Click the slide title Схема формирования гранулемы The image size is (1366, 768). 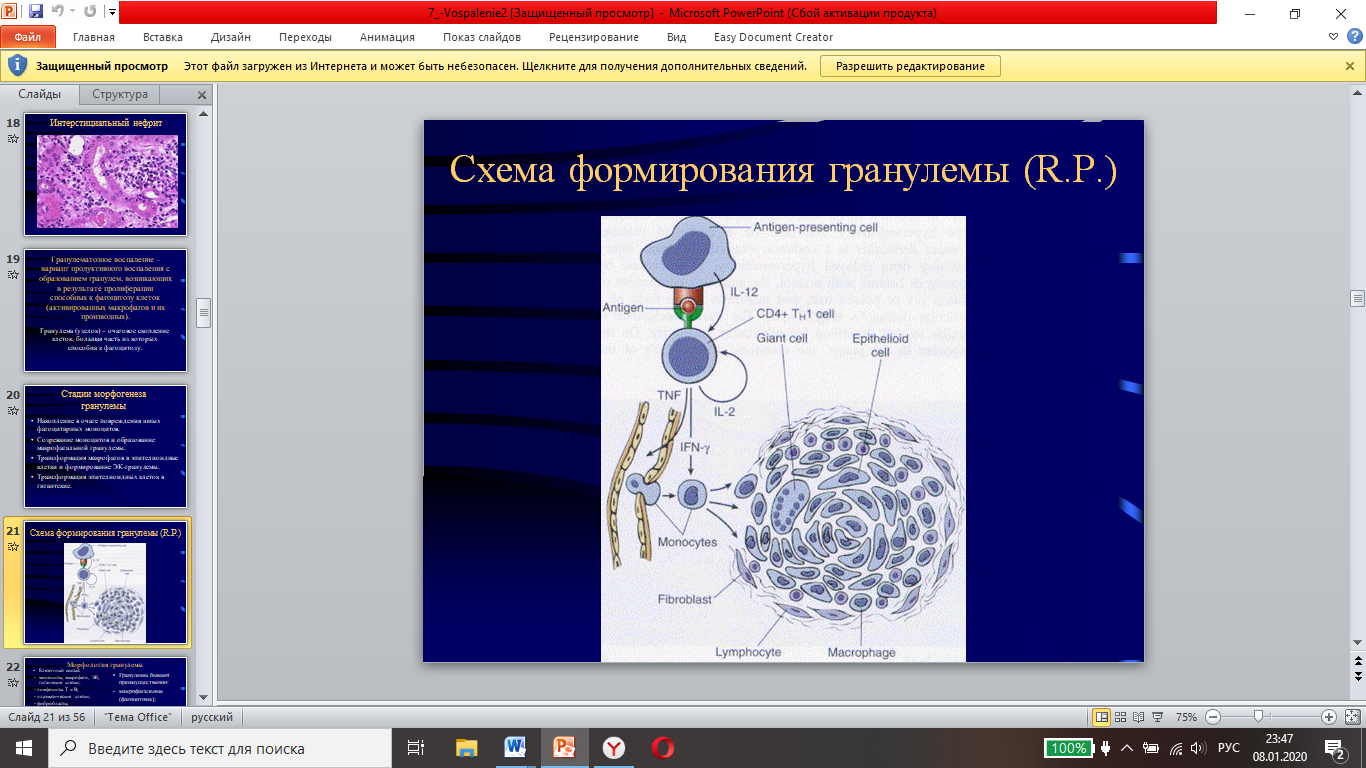[783, 170]
